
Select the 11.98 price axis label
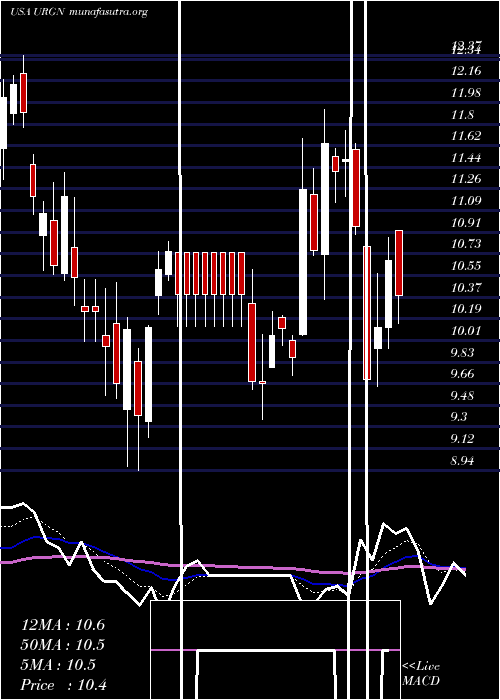coord(466,93)
